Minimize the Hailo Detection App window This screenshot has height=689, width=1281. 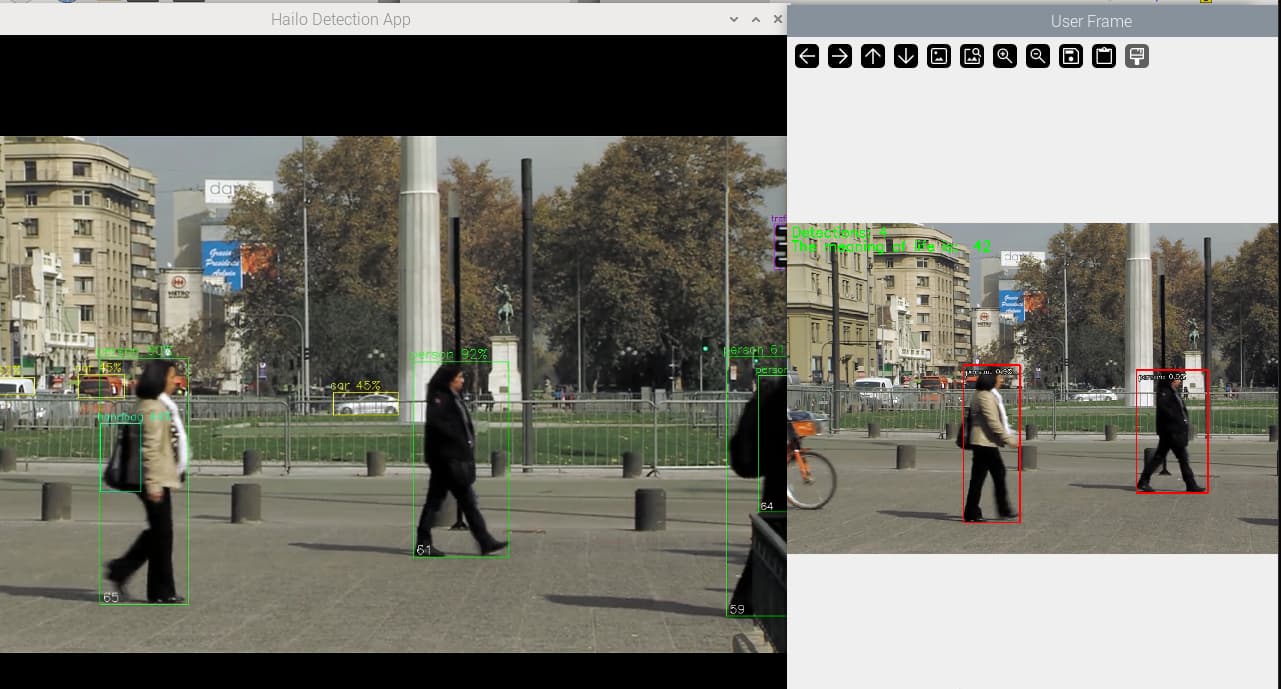pyautogui.click(x=734, y=20)
